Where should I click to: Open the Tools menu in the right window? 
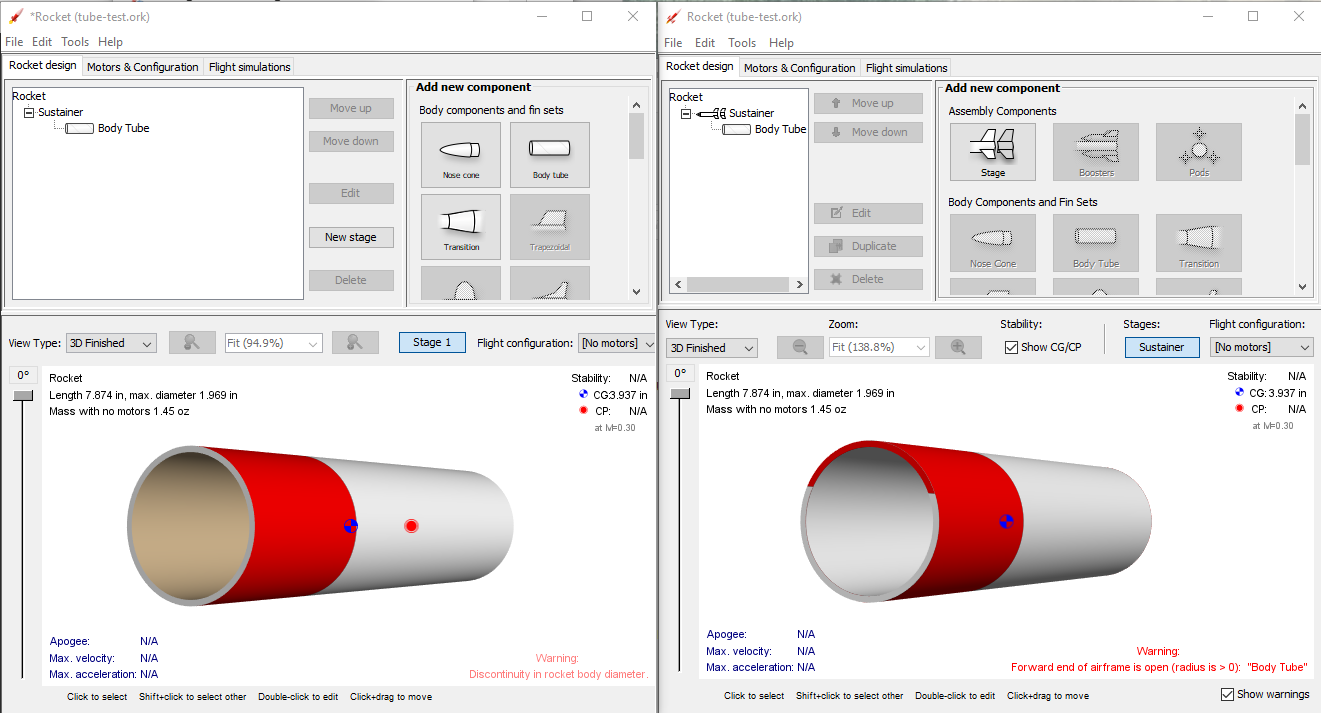(742, 43)
